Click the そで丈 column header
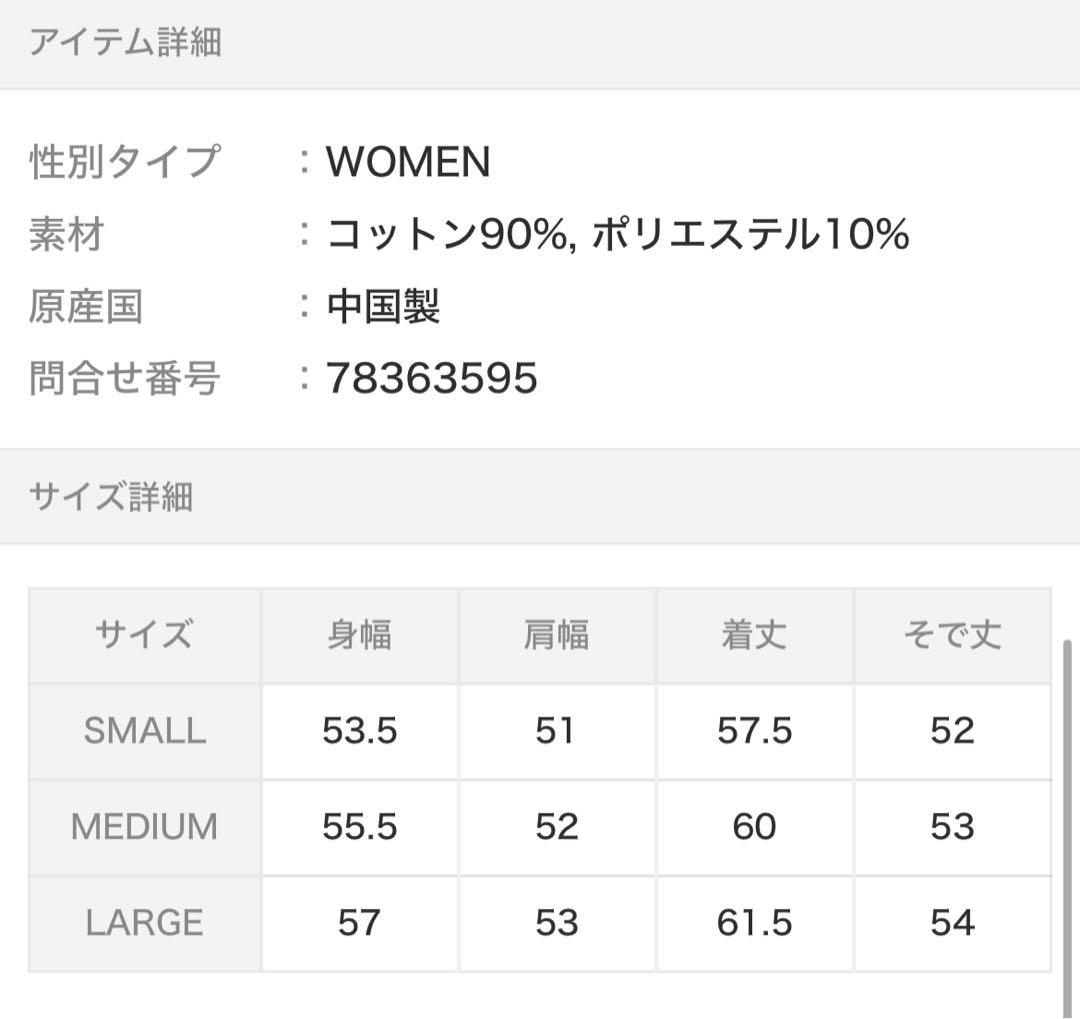 [951, 635]
